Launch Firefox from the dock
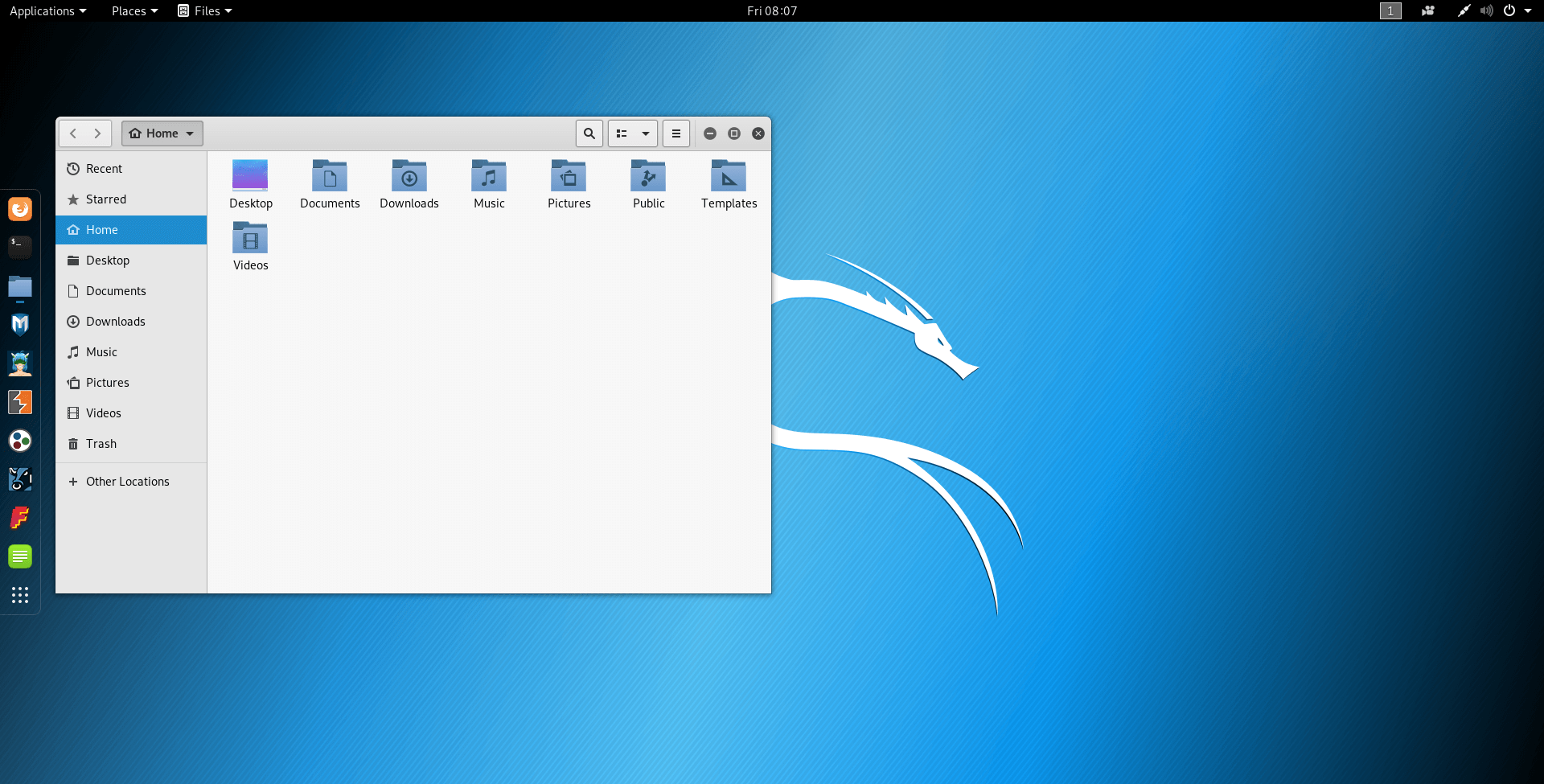Screen dimensions: 1544x784 (x=20, y=209)
